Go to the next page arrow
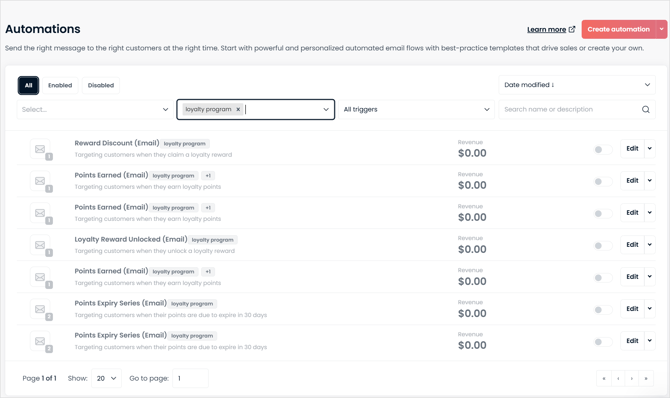 click(x=632, y=378)
